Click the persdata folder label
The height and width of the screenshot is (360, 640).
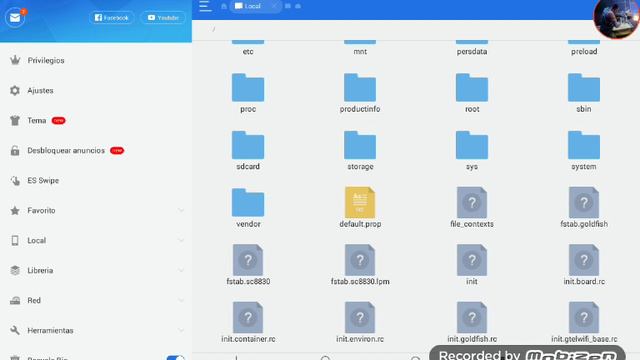coord(472,52)
